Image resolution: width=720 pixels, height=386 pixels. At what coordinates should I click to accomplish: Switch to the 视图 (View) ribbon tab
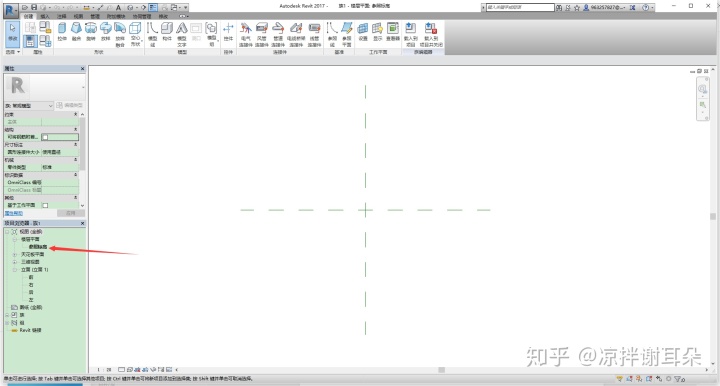[78, 16]
